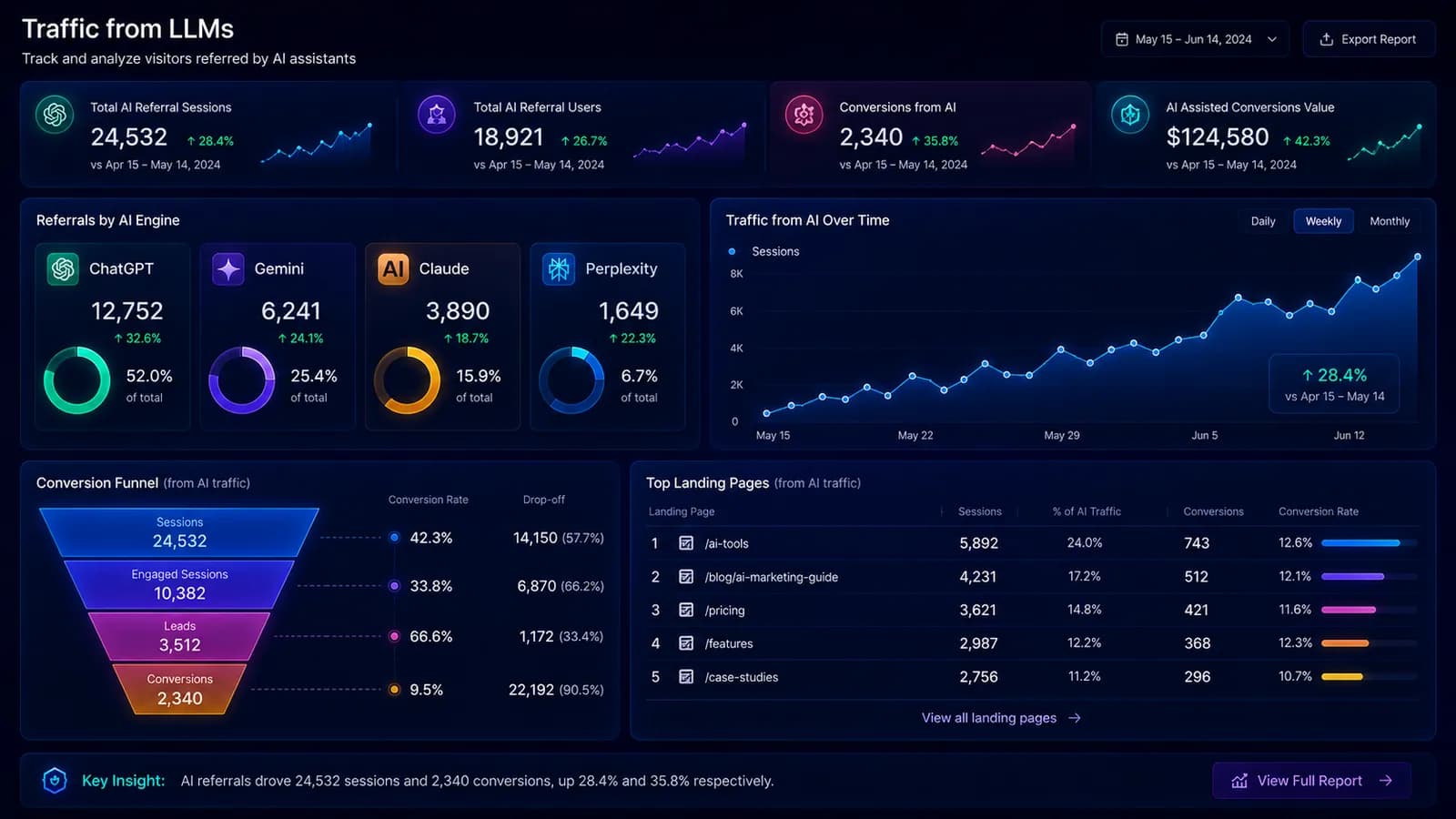Click the /ai-tools landing page link
This screenshot has height=819, width=1456.
tap(726, 543)
